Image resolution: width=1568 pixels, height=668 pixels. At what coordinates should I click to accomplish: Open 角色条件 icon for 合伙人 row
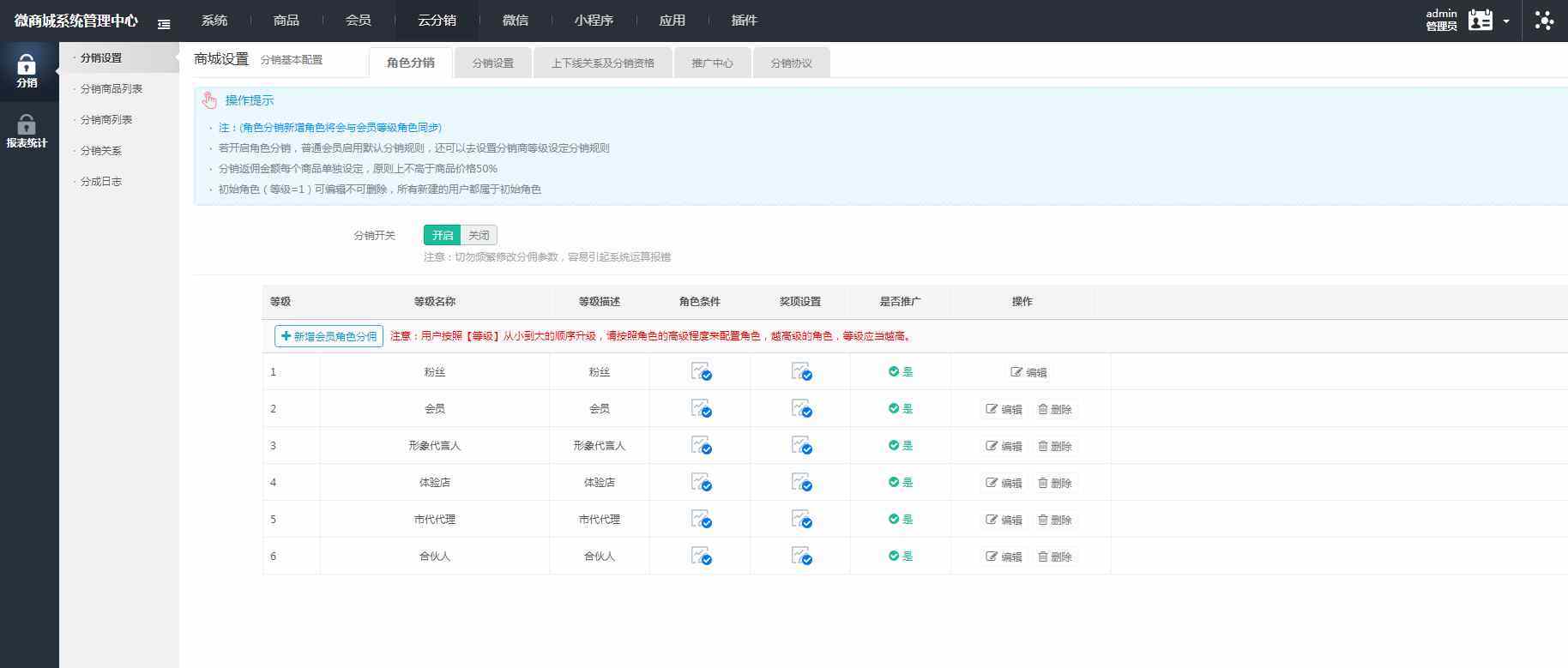[x=701, y=556]
